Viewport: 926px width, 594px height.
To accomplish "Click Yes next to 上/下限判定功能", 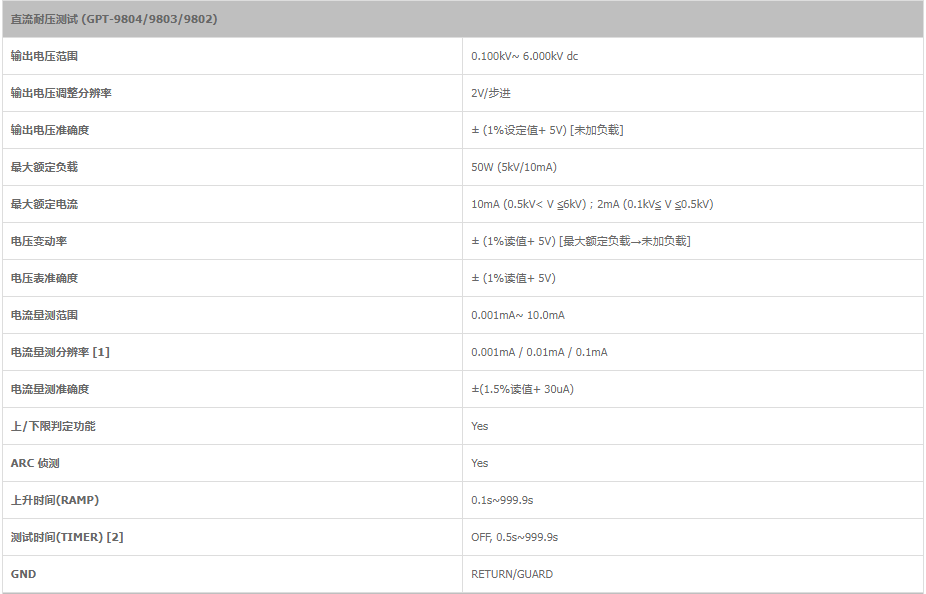I will 480,426.
